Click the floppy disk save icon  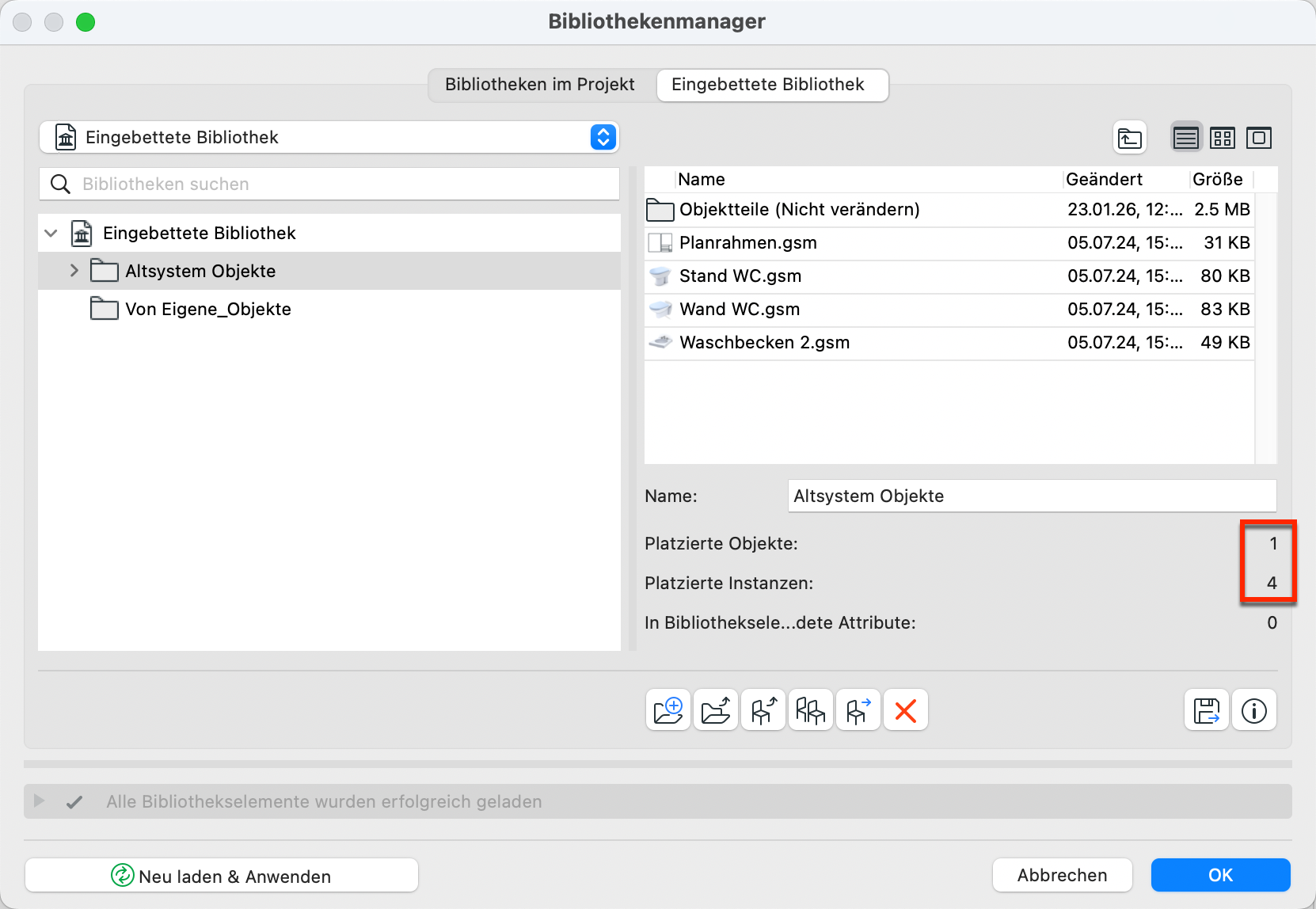coord(1207,710)
